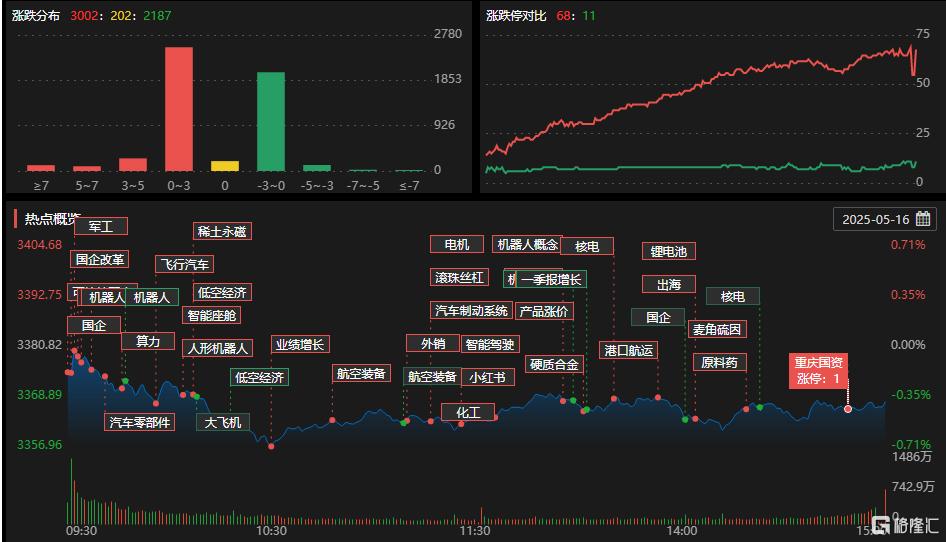Select the 算力 tag

coord(148,341)
